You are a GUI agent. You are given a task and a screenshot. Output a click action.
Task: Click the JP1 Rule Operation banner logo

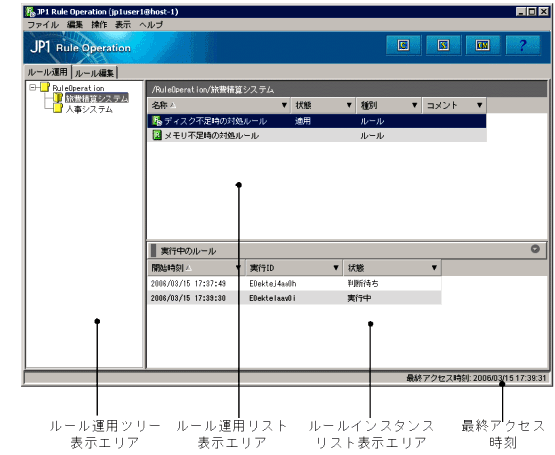[80, 47]
